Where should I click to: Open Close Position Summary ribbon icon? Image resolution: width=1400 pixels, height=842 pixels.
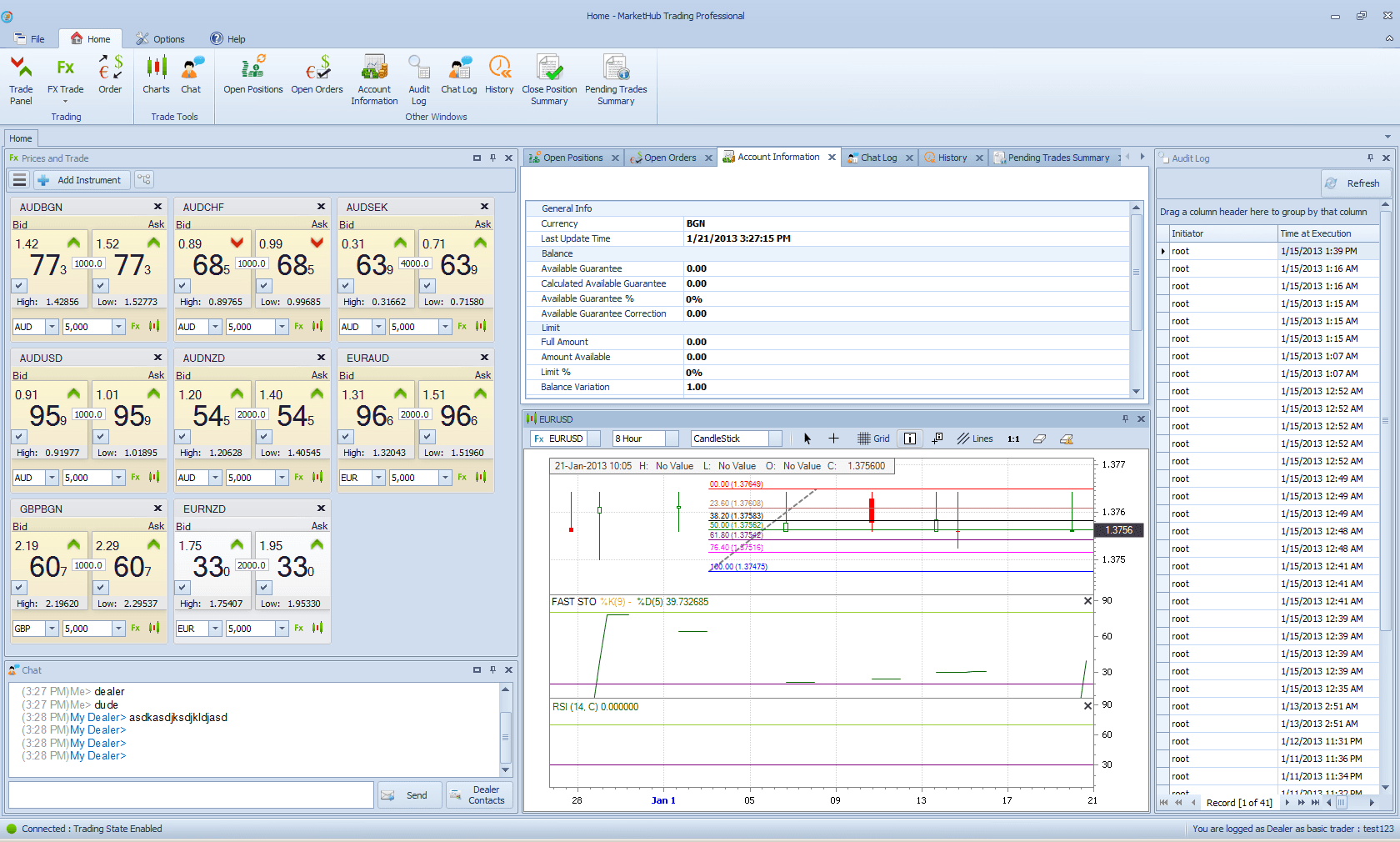click(549, 80)
